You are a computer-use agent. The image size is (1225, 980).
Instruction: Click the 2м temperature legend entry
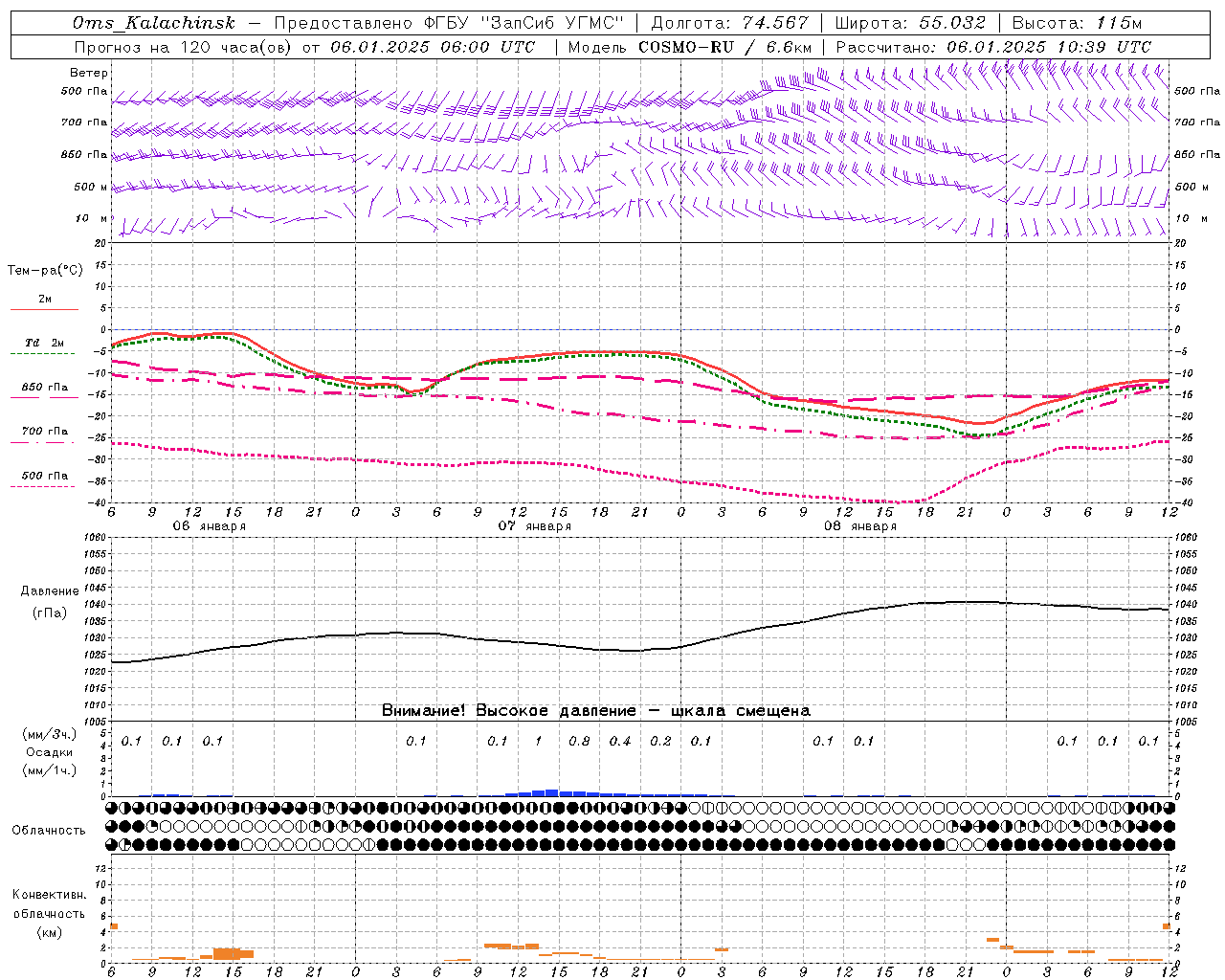coord(45,300)
